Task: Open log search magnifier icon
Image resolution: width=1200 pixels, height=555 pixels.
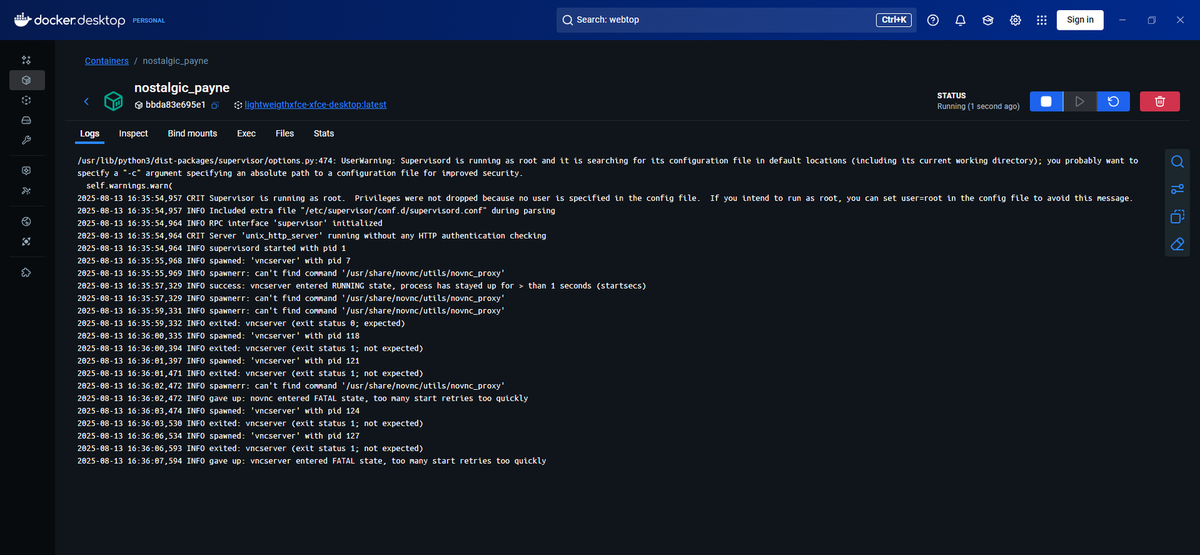Action: pyautogui.click(x=1177, y=161)
